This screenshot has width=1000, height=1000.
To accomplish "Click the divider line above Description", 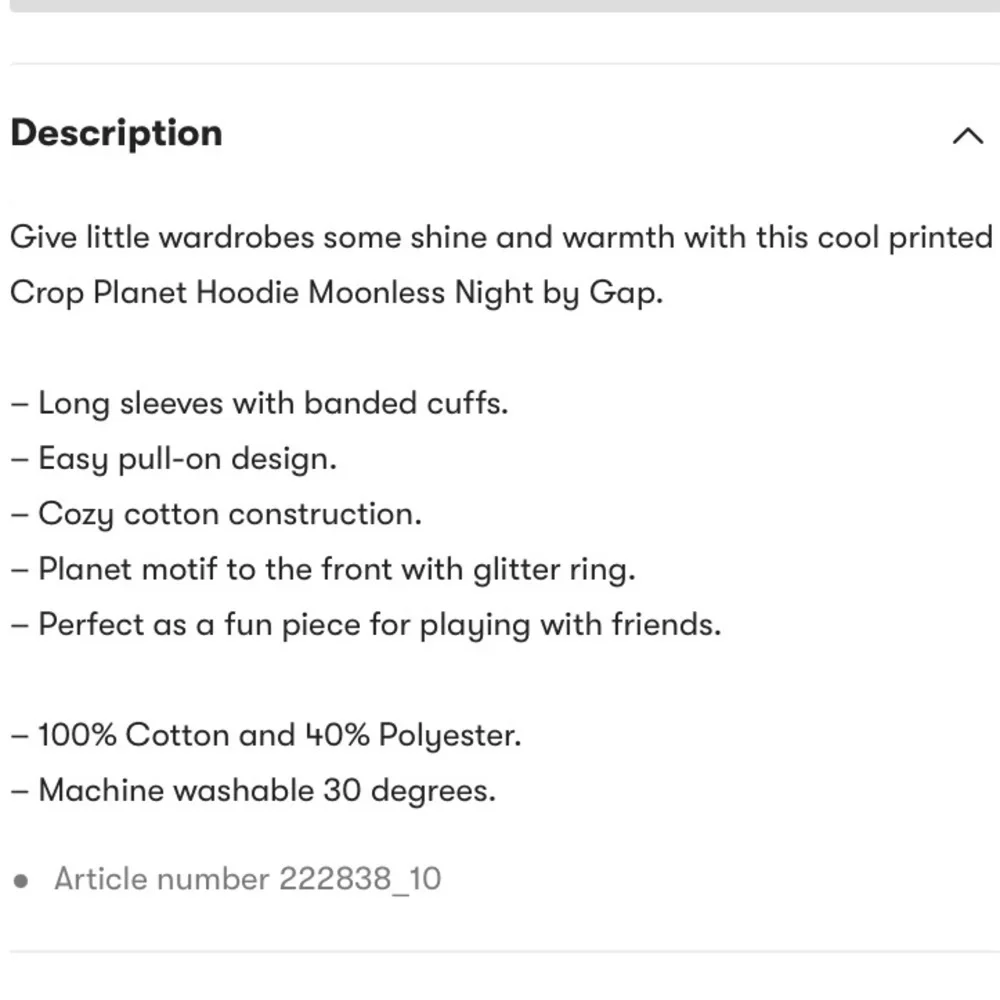I will pyautogui.click(x=504, y=63).
